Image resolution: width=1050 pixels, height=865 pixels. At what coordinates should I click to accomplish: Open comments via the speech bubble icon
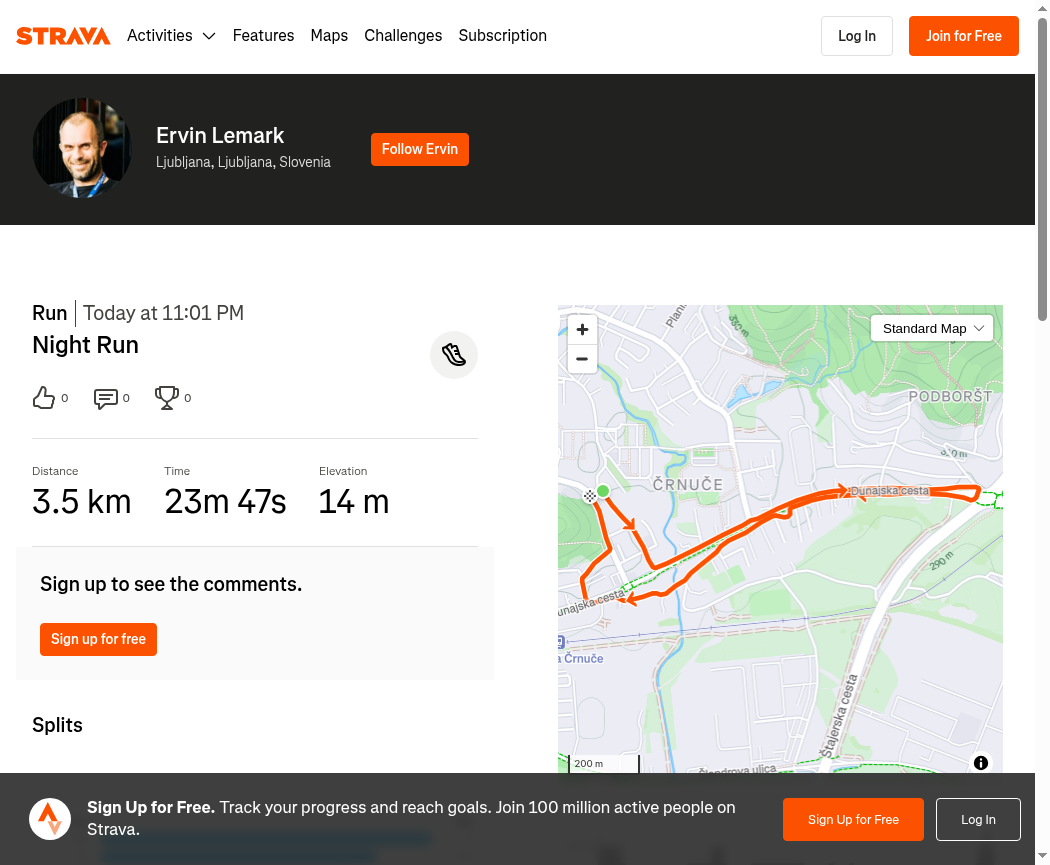tap(106, 398)
